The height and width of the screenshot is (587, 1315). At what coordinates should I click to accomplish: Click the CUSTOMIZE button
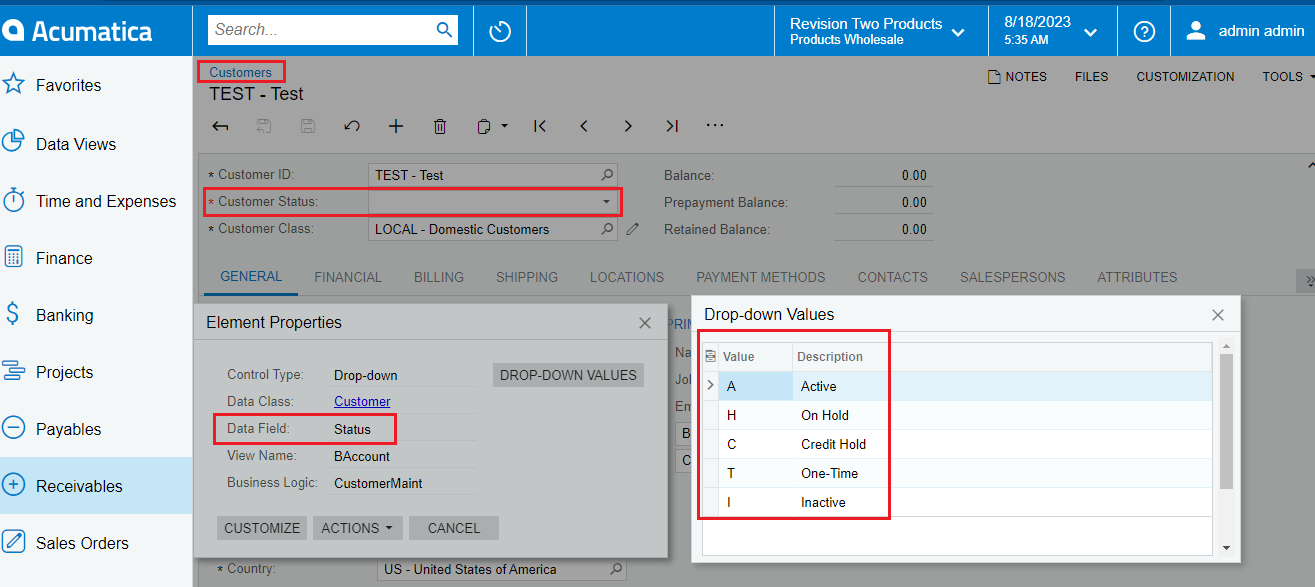pyautogui.click(x=262, y=528)
